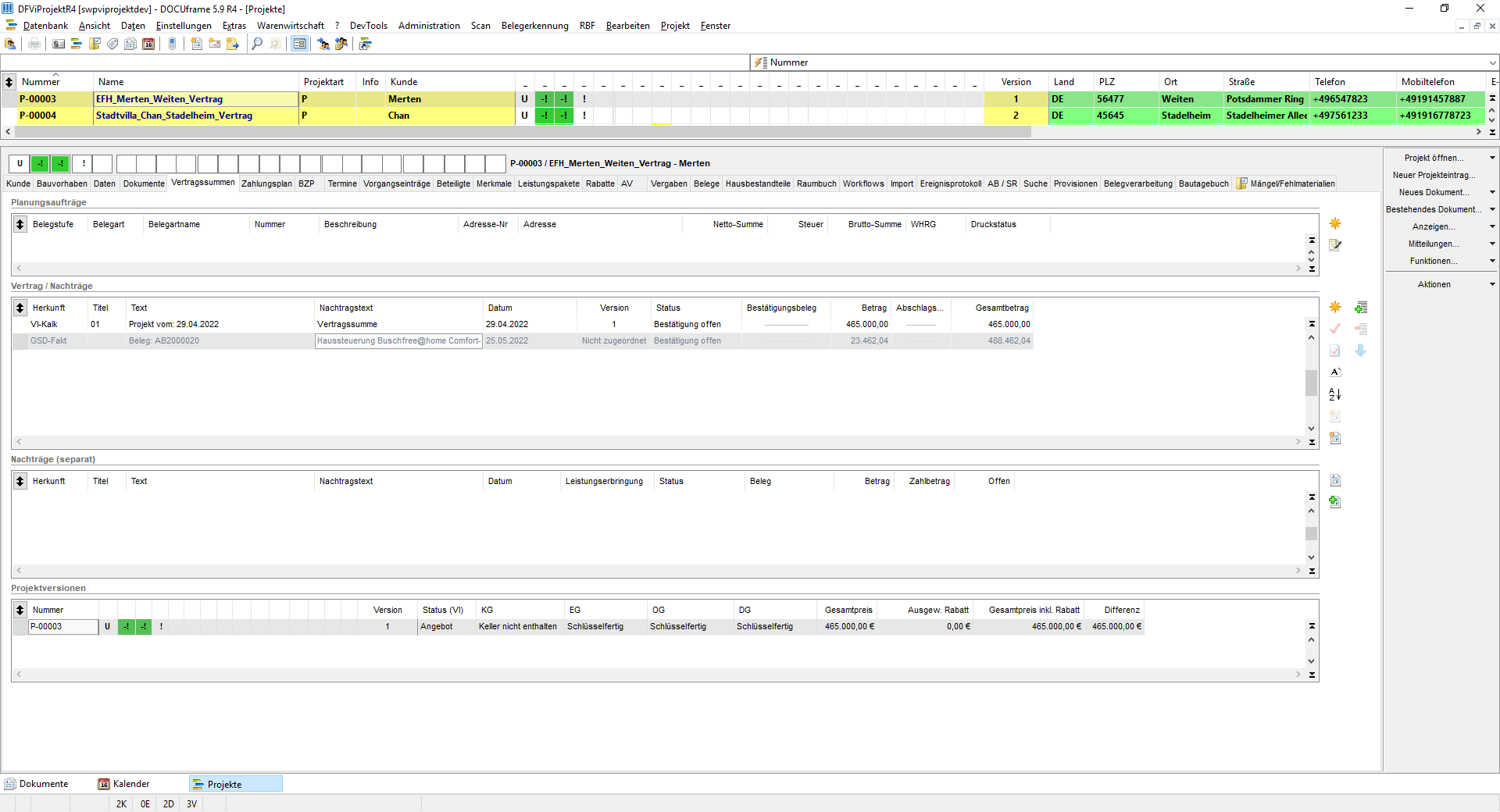
Task: Open the projects bars toolbar icon
Action: 77,45
